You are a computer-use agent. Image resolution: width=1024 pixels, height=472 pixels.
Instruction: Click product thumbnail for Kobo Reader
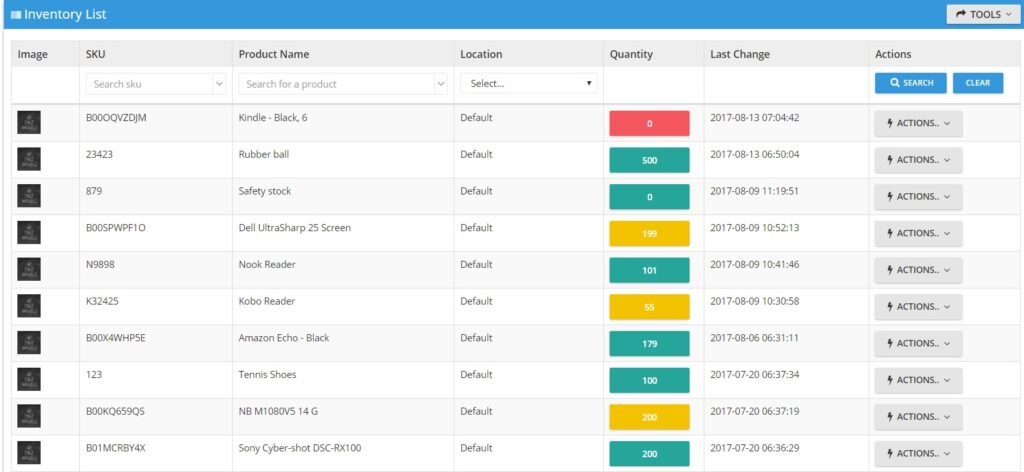(29, 306)
